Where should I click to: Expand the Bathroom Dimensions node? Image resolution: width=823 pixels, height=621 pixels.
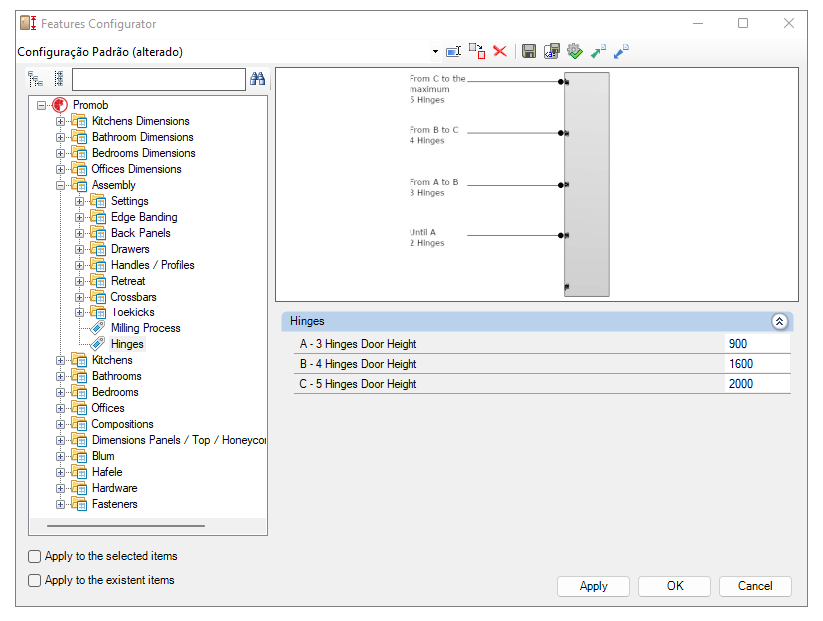pyautogui.click(x=60, y=138)
